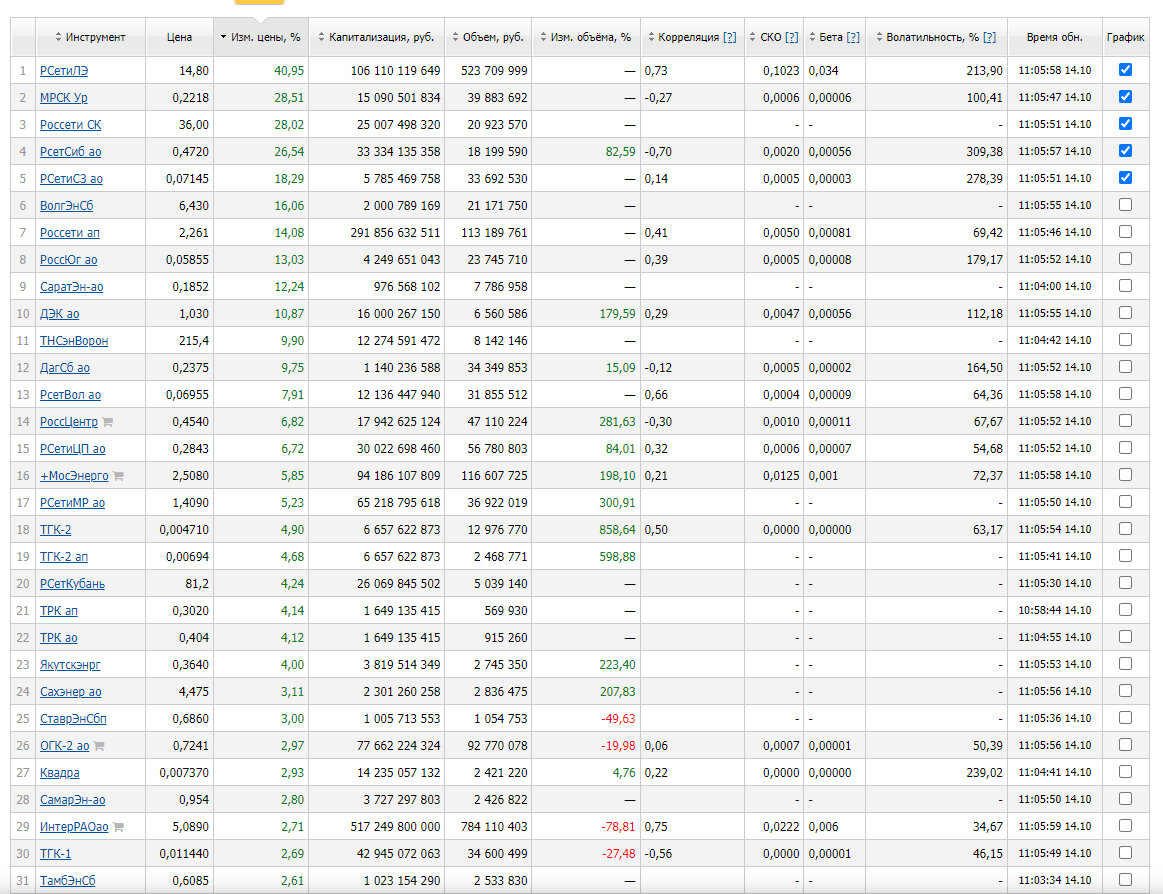Sort the table by Капитализация, руб.
The image size is (1163, 894).
click(376, 37)
